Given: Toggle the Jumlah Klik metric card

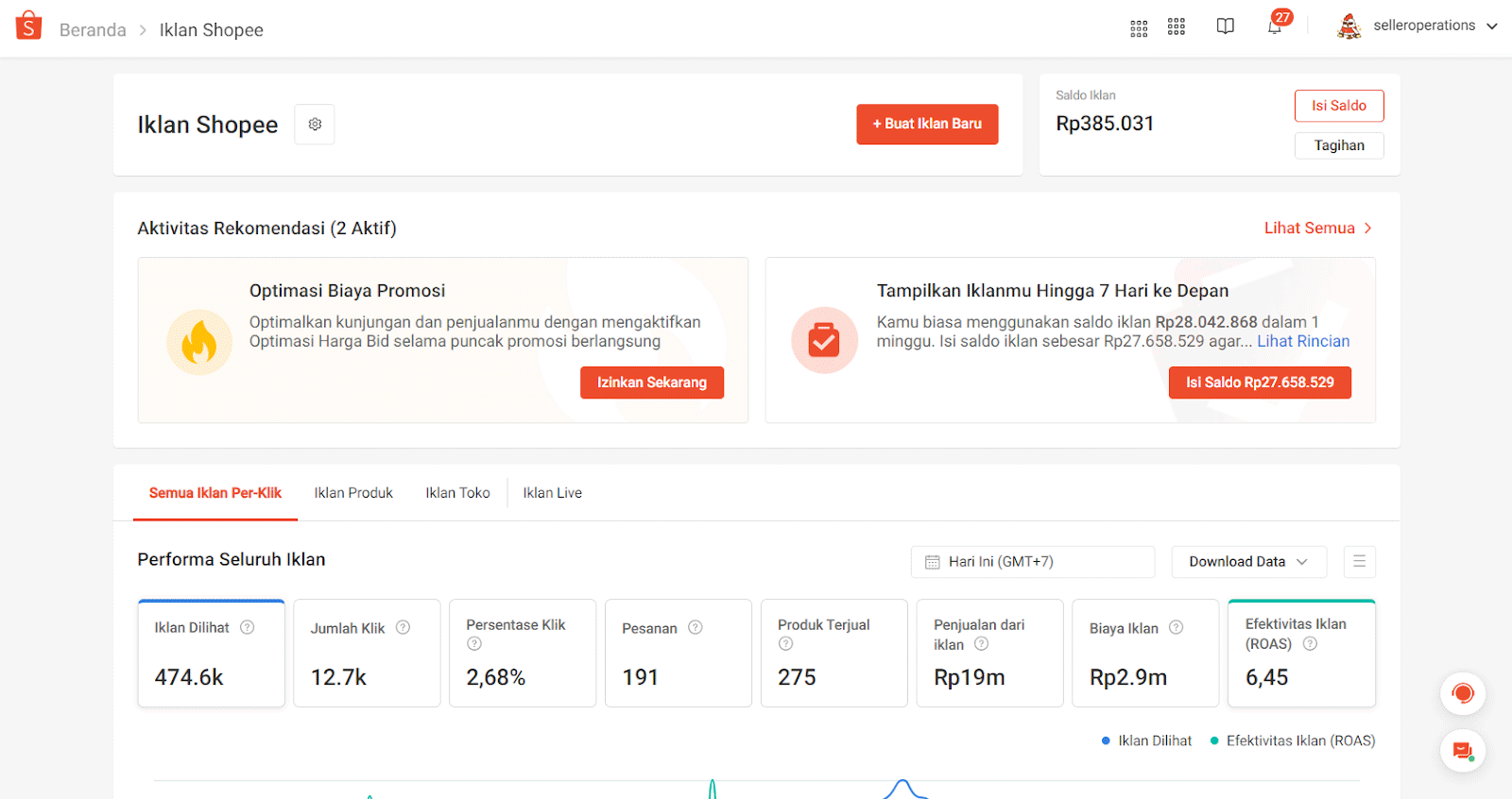Looking at the screenshot, I should click(x=367, y=654).
